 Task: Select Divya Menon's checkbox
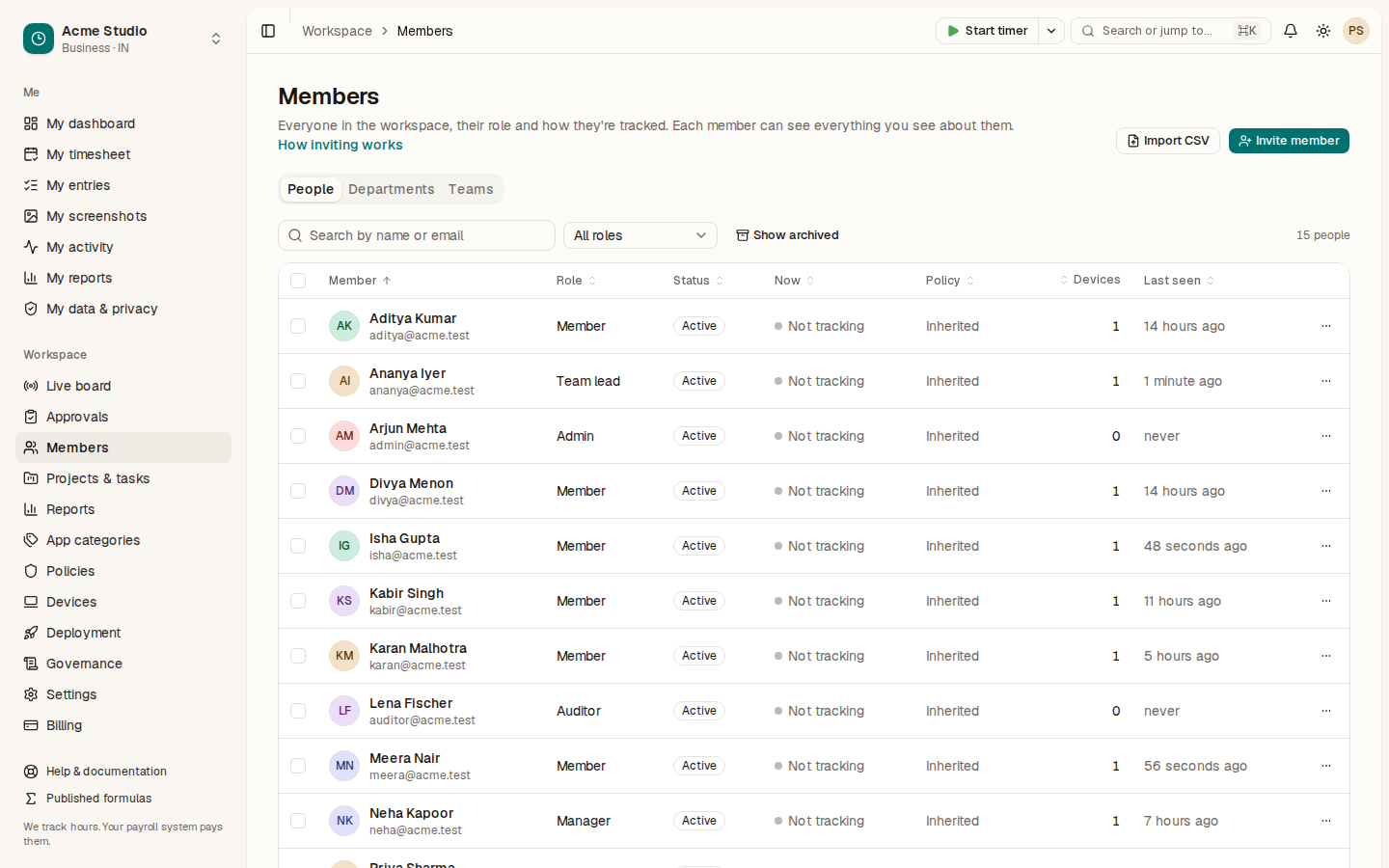[298, 491]
